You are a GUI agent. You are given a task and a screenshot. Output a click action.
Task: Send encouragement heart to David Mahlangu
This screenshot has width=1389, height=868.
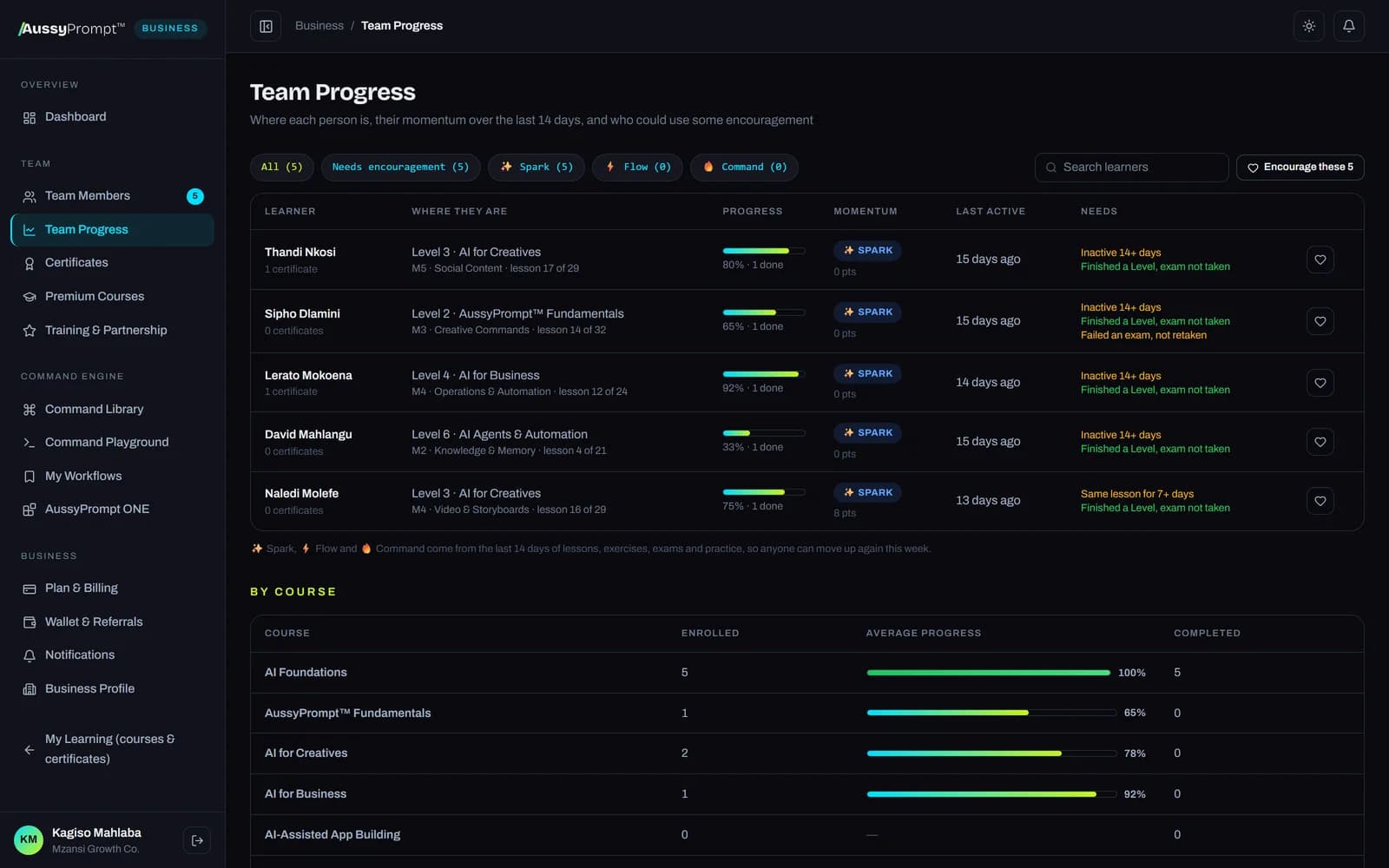[x=1320, y=442]
